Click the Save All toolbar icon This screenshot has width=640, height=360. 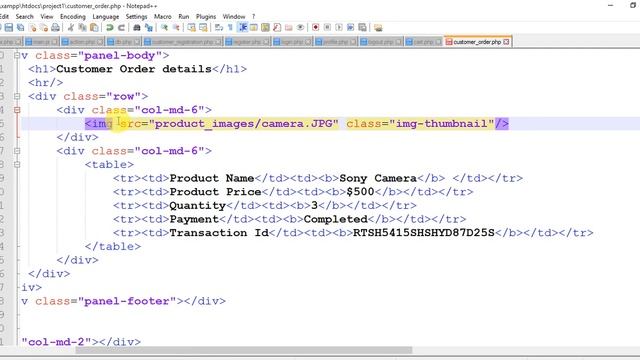pyautogui.click(x=20, y=28)
